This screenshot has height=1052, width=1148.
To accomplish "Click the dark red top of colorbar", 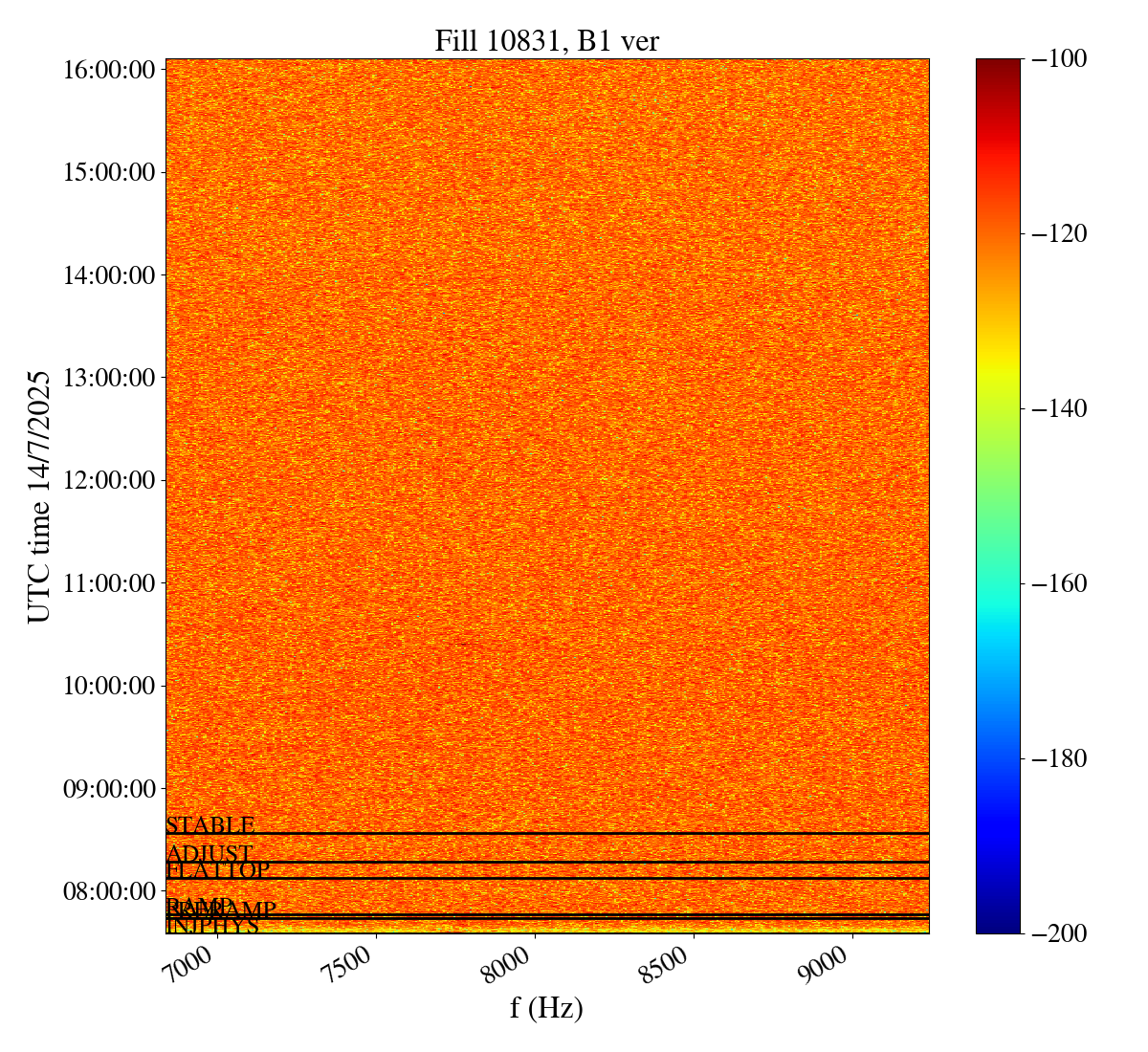I will [x=998, y=65].
